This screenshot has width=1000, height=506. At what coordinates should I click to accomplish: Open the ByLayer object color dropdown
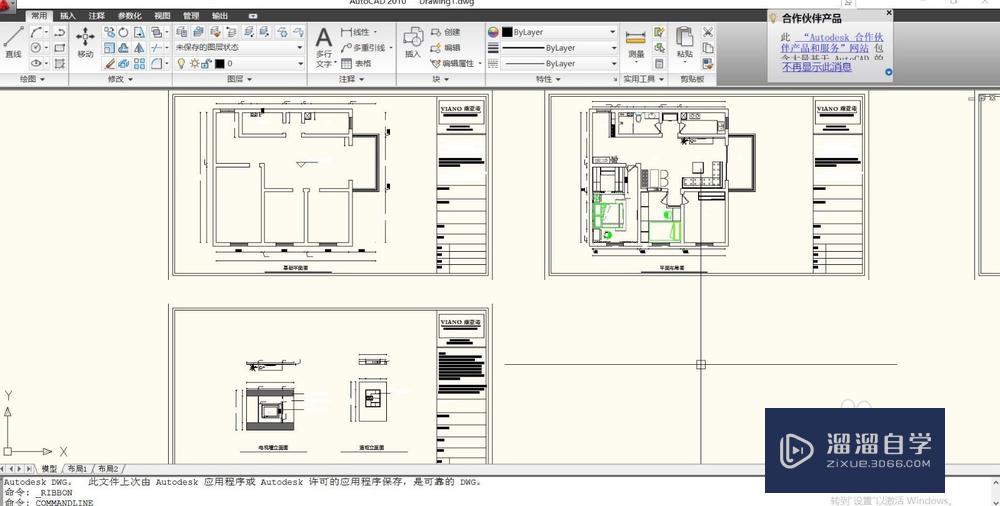[559, 32]
